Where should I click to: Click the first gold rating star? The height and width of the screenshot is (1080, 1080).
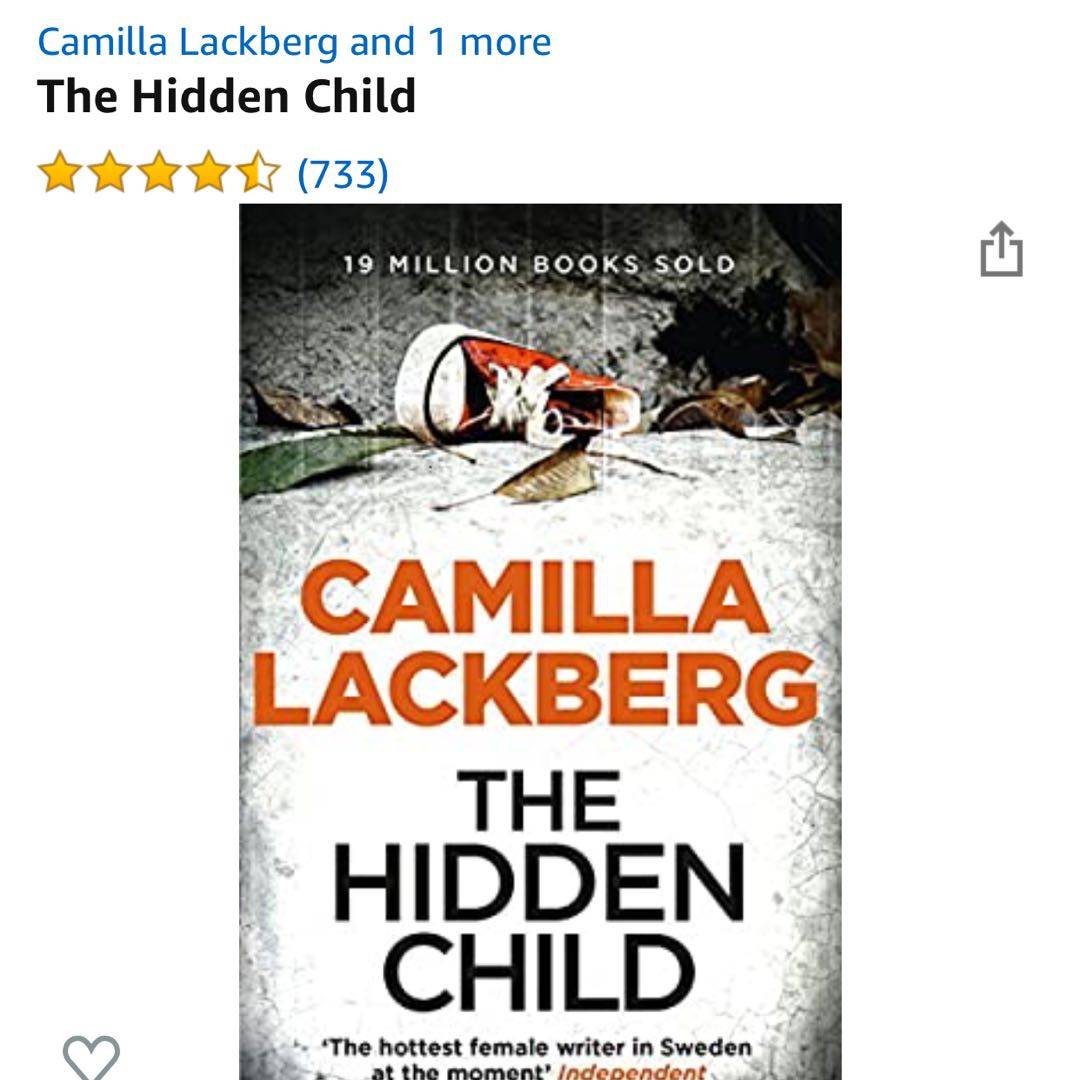tap(60, 172)
